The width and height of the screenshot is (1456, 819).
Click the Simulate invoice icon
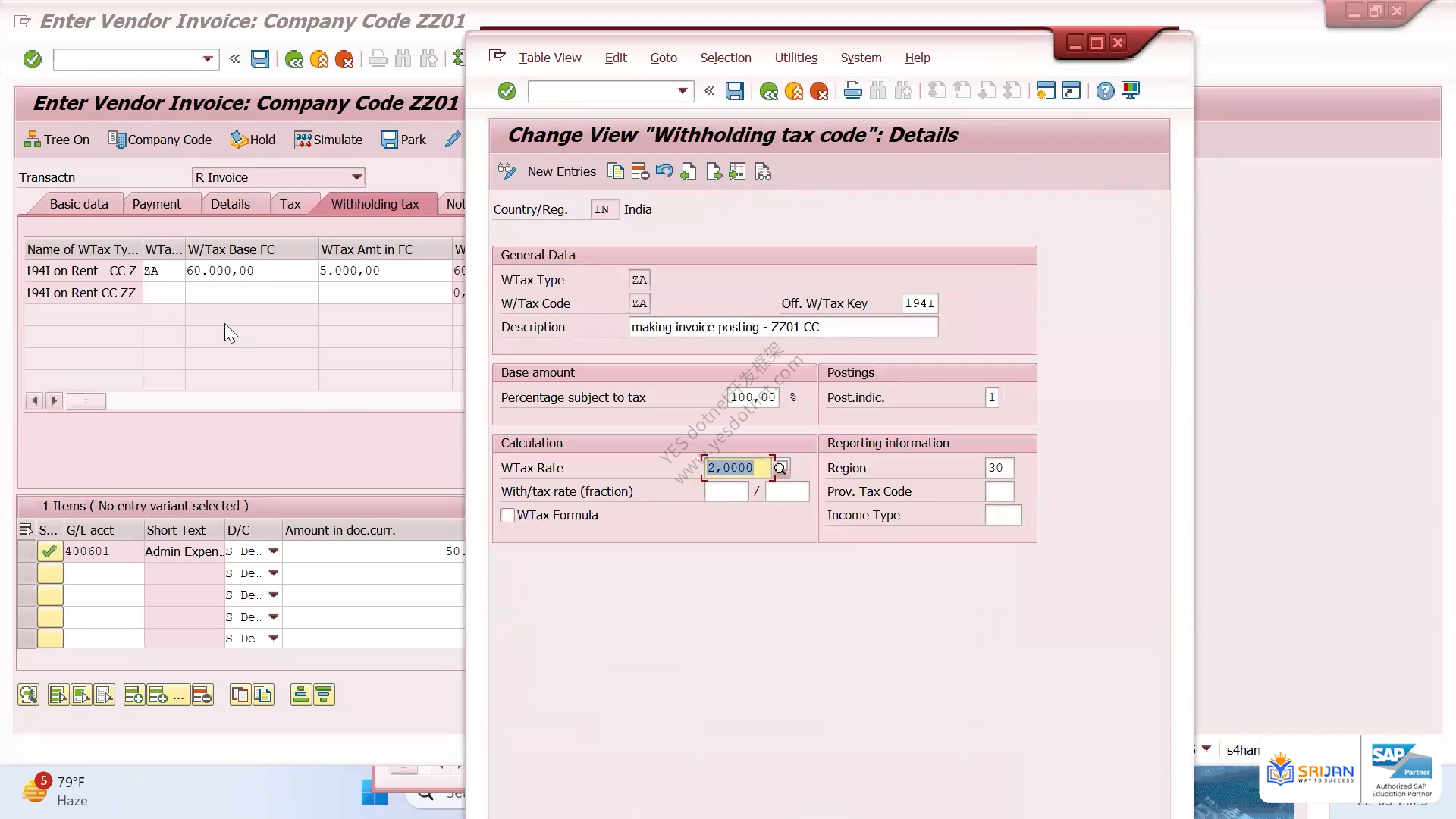(328, 140)
